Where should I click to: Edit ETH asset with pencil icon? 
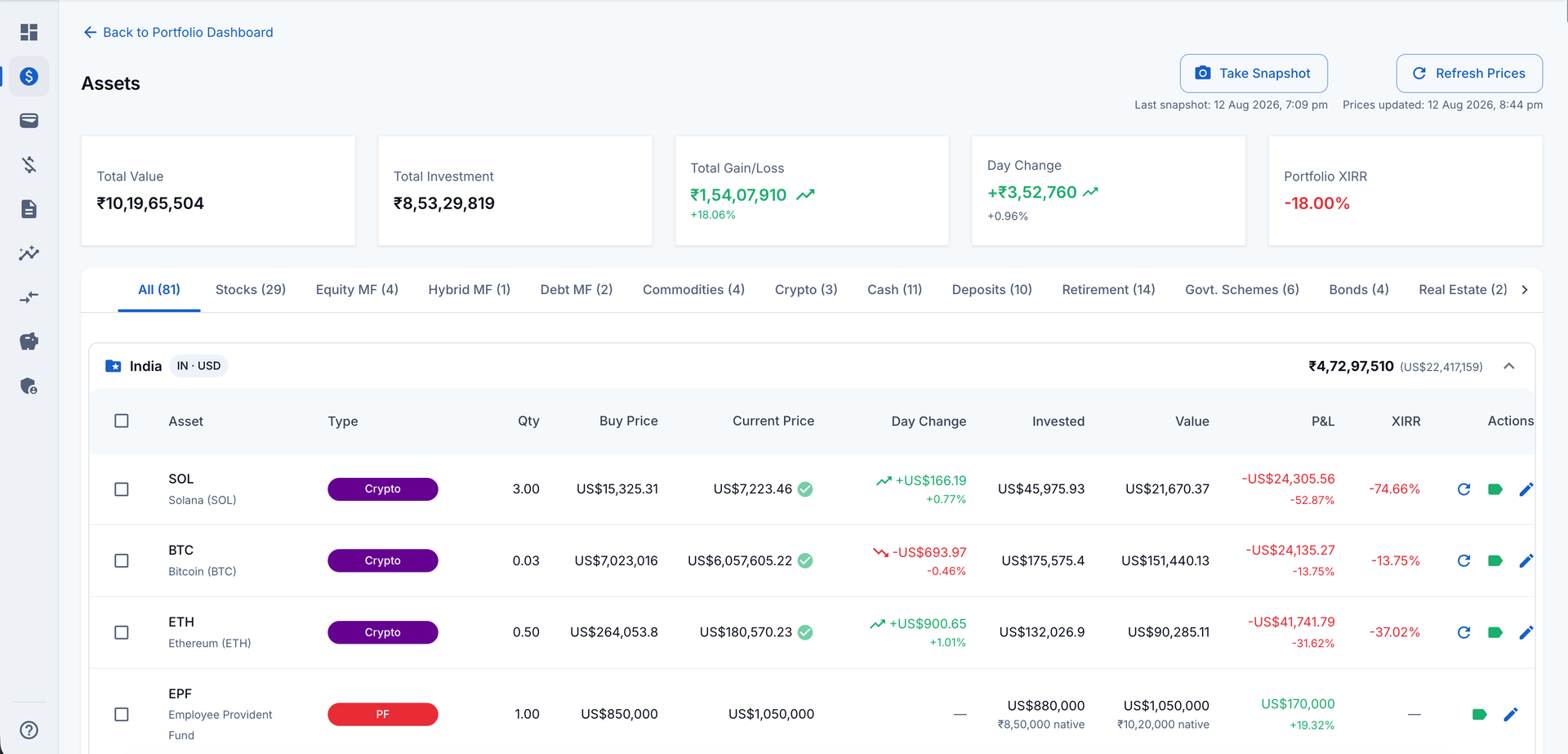[x=1526, y=632]
